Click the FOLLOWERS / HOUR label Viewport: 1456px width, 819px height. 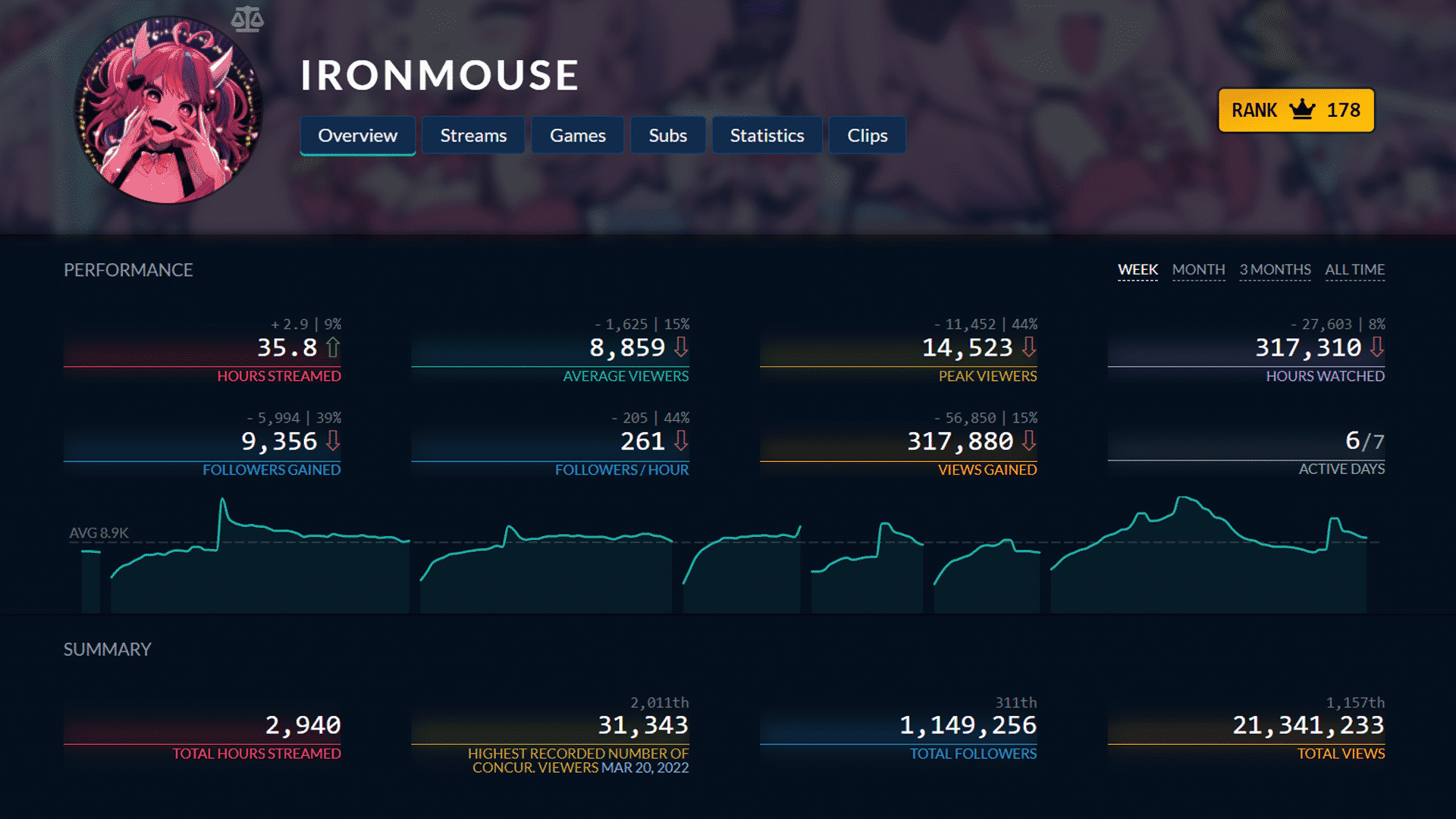pos(622,470)
